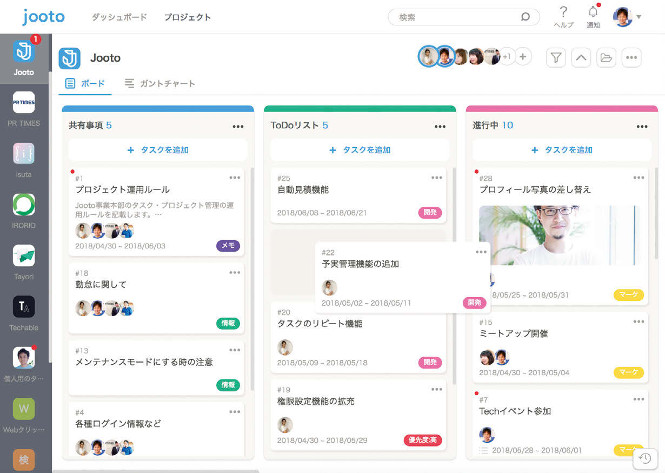Open options for card プロフィール写真の差し替え
The width and height of the screenshot is (665, 473).
click(639, 177)
